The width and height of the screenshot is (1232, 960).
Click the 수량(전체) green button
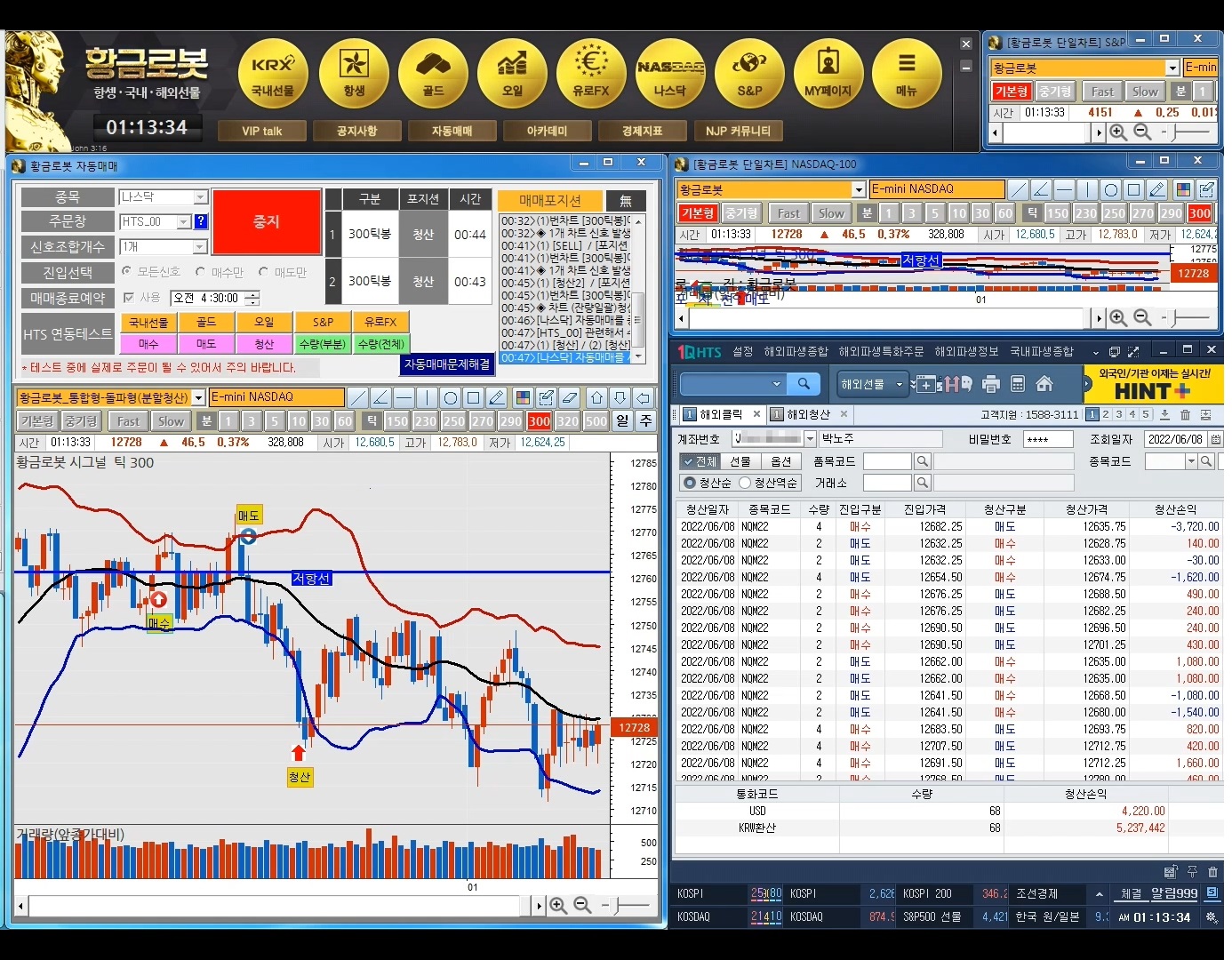pos(380,344)
